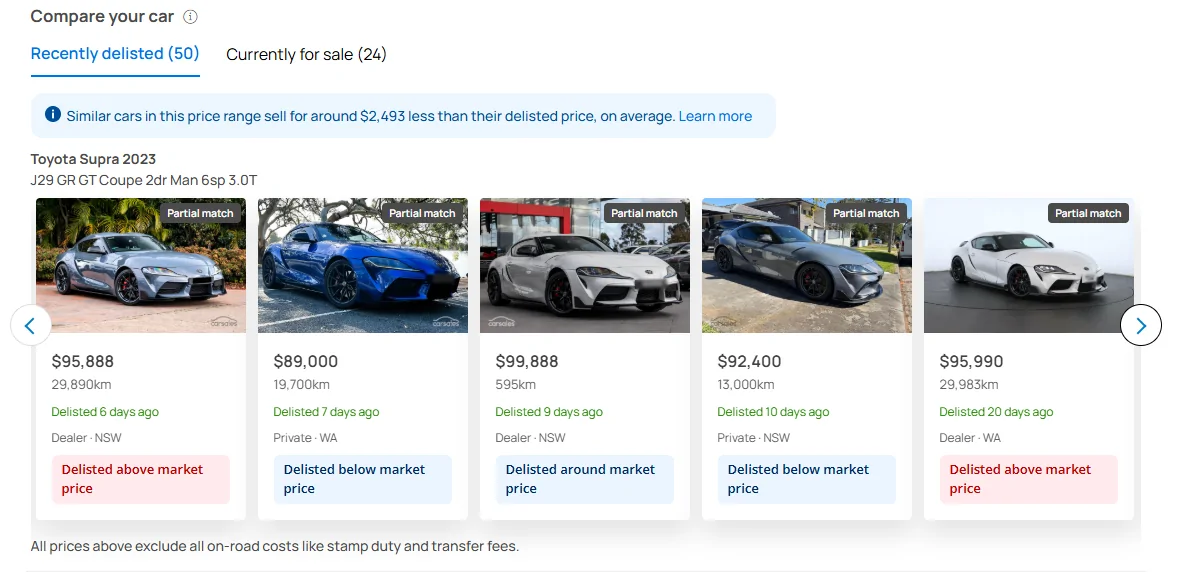Go to previous cars with left arrow

30,325
